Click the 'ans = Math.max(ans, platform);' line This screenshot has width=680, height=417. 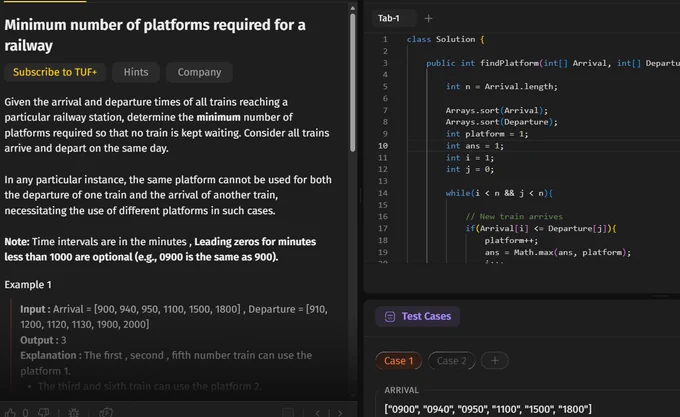(x=558, y=252)
